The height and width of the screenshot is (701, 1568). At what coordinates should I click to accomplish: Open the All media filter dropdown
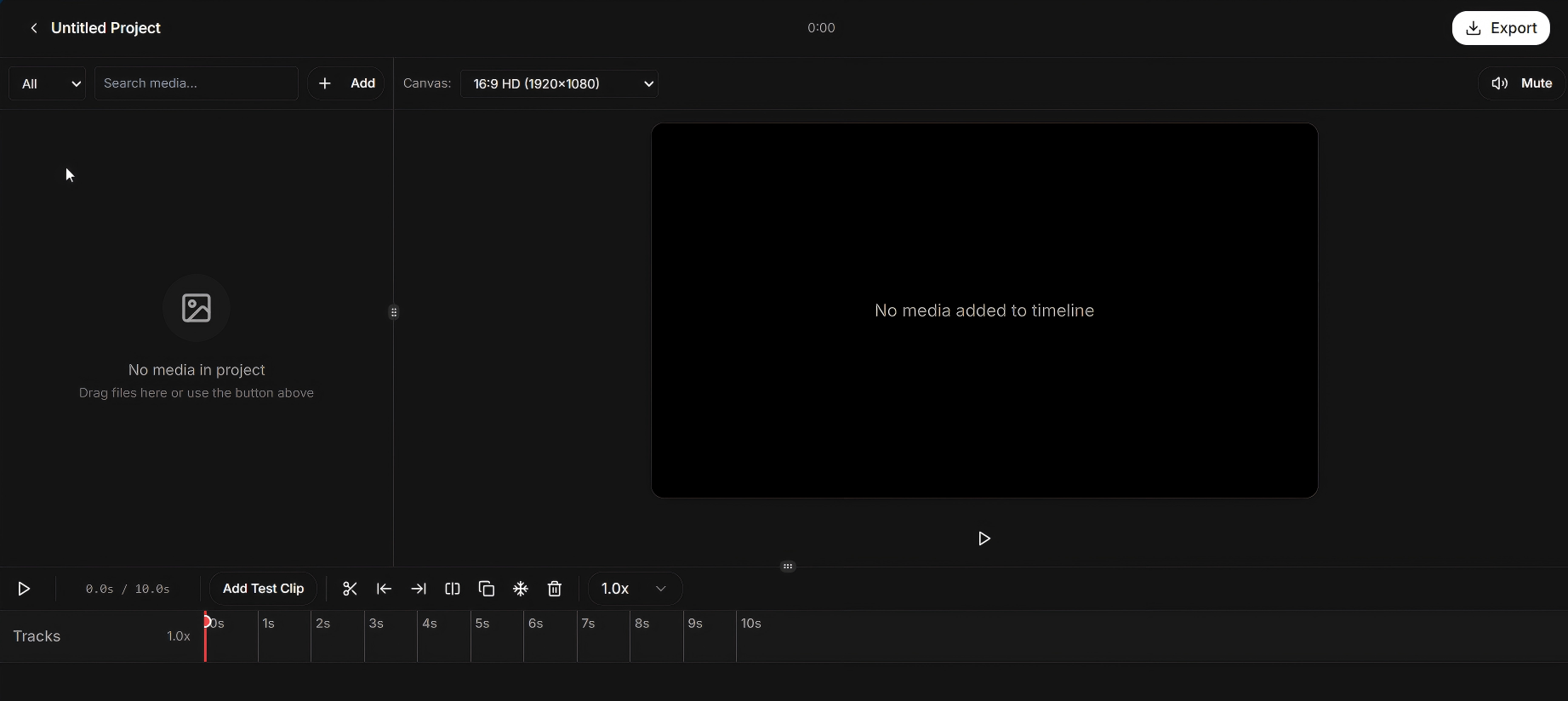(x=48, y=83)
